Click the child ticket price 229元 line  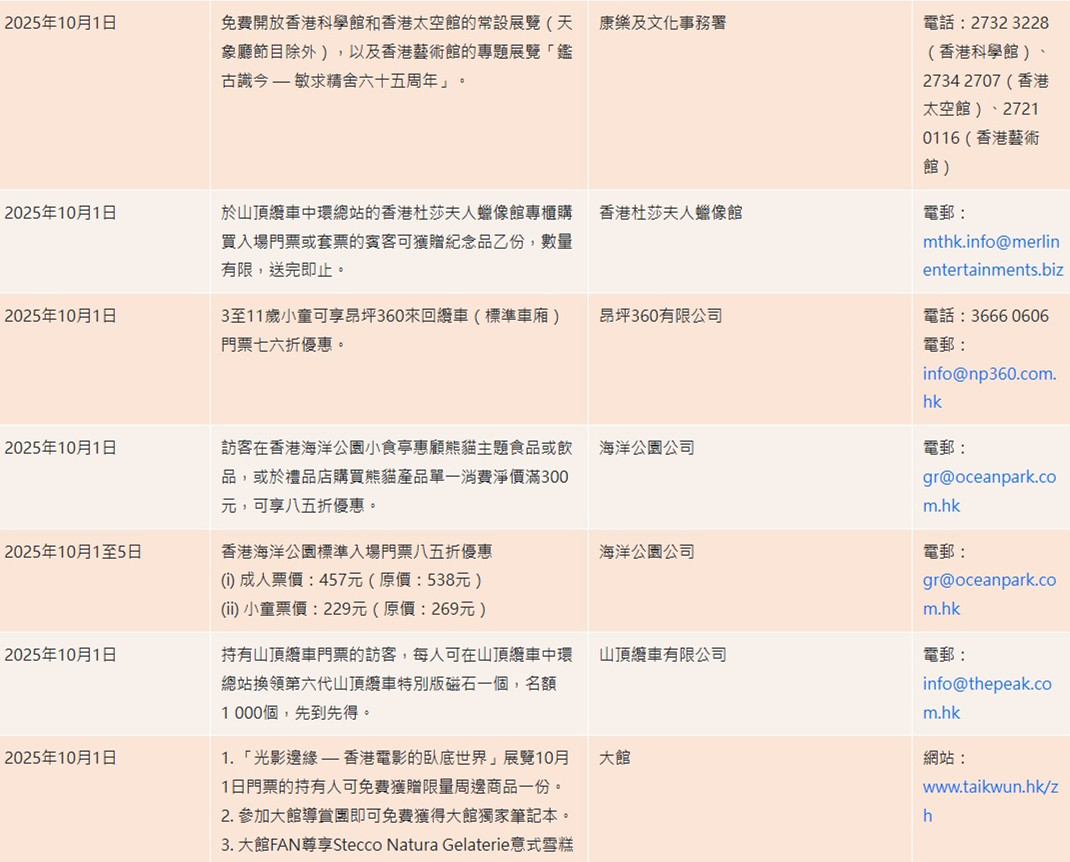point(354,609)
